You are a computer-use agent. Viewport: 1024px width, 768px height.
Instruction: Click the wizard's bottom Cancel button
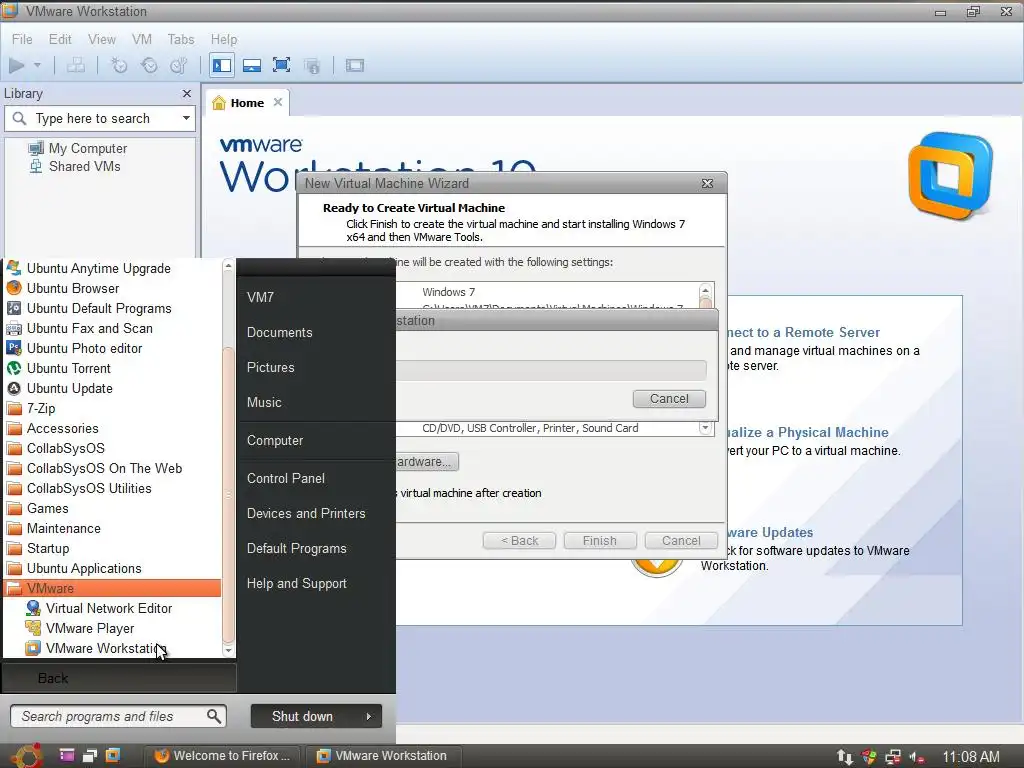tap(680, 541)
